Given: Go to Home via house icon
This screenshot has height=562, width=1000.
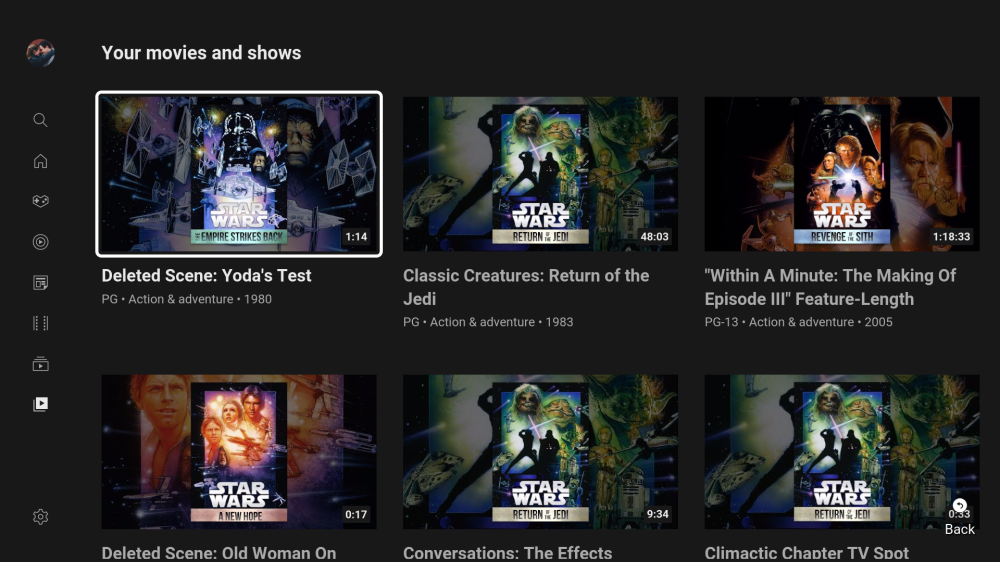Looking at the screenshot, I should (x=40, y=161).
